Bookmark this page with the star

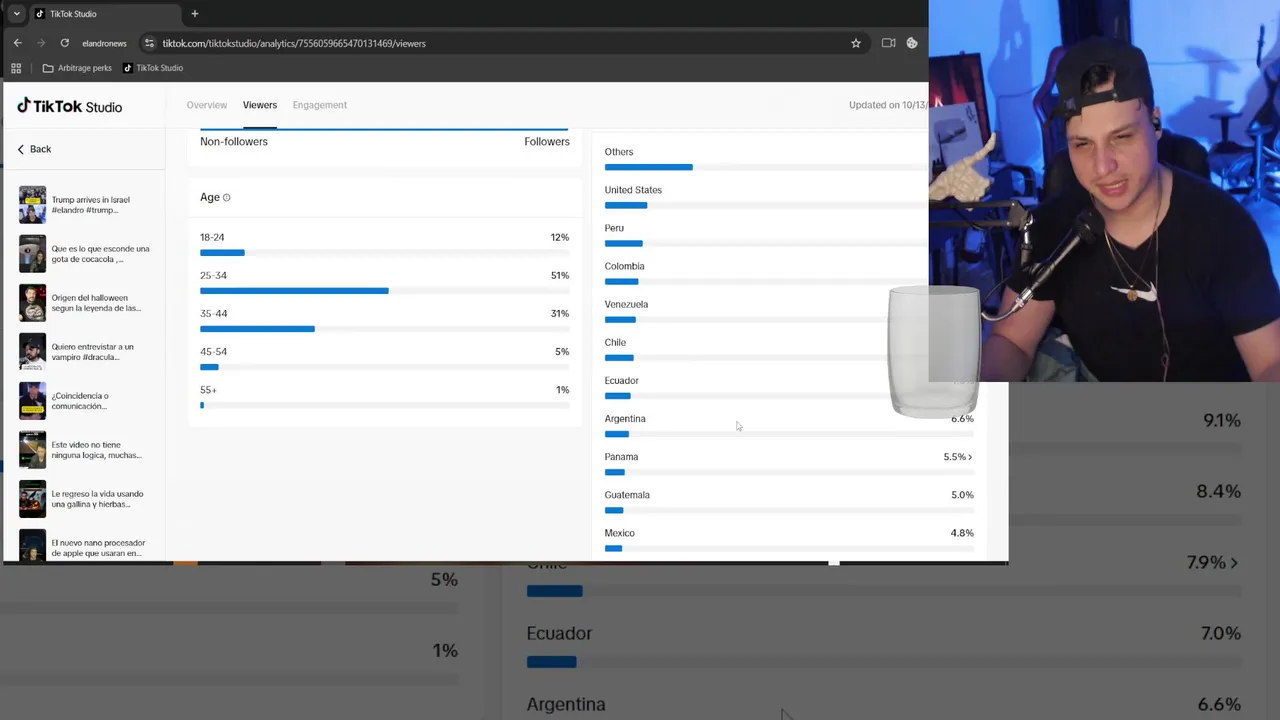(856, 43)
